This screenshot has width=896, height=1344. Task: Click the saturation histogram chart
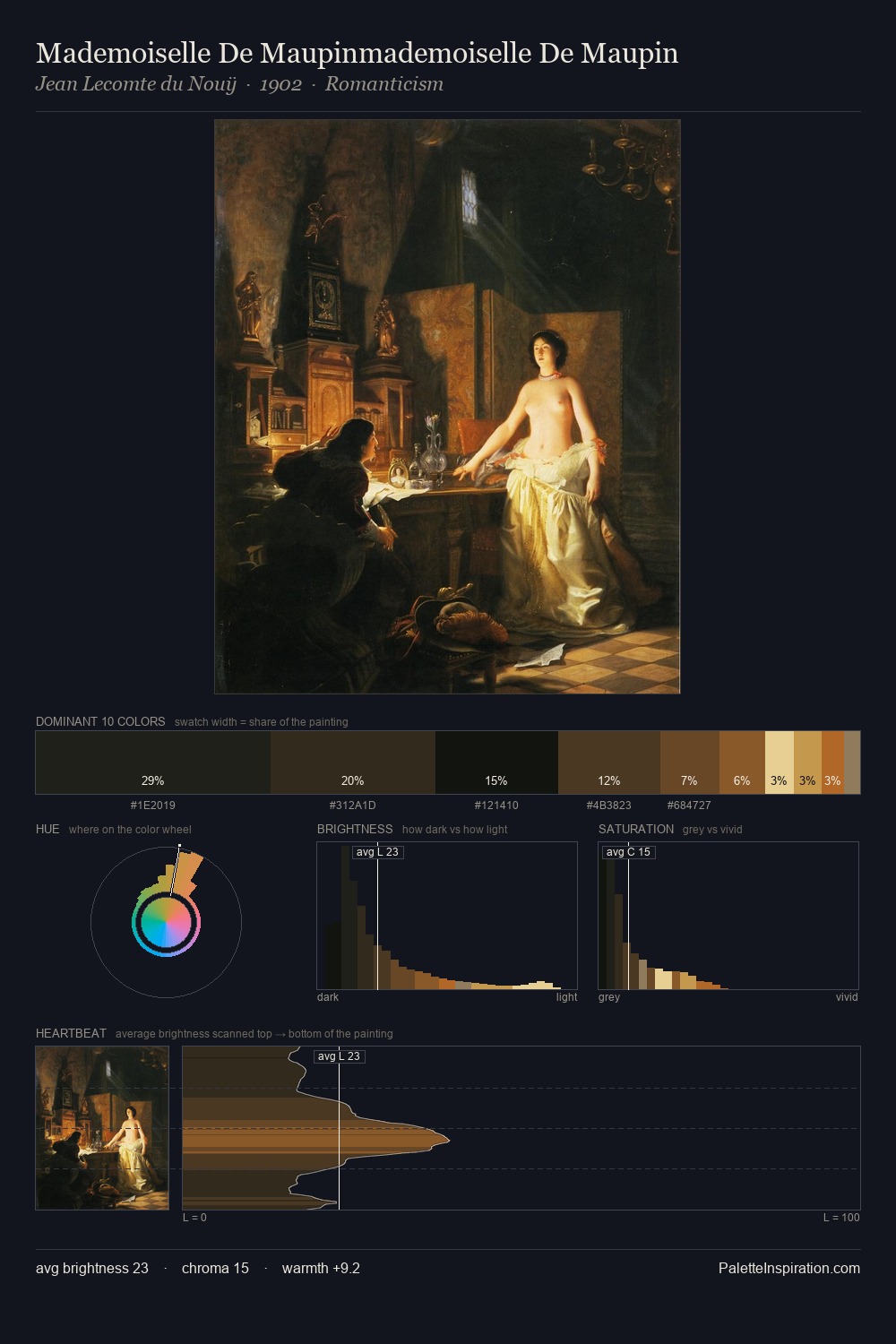tap(728, 916)
